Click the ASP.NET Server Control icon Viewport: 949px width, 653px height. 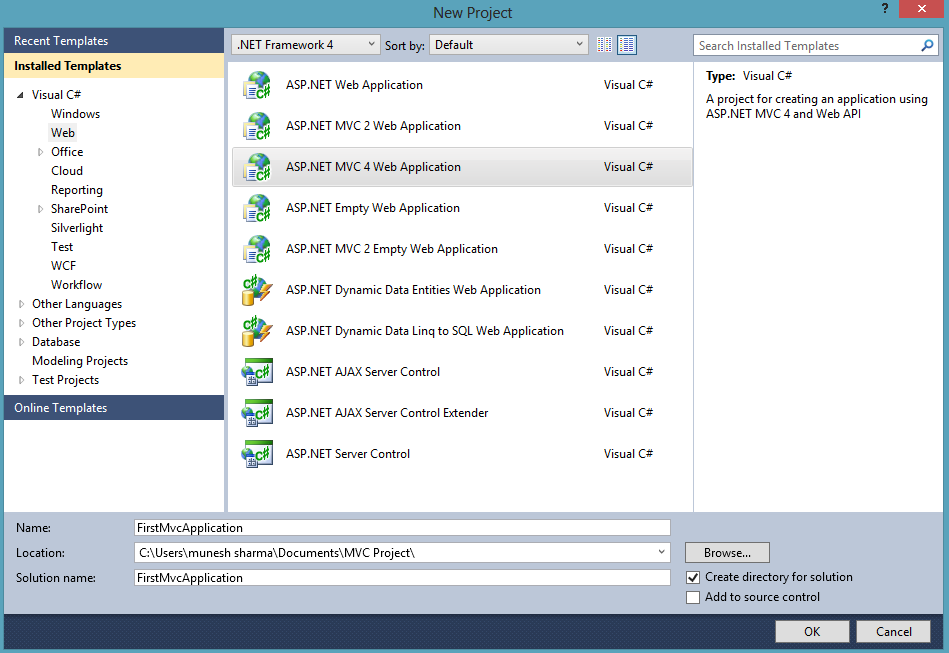(x=257, y=454)
